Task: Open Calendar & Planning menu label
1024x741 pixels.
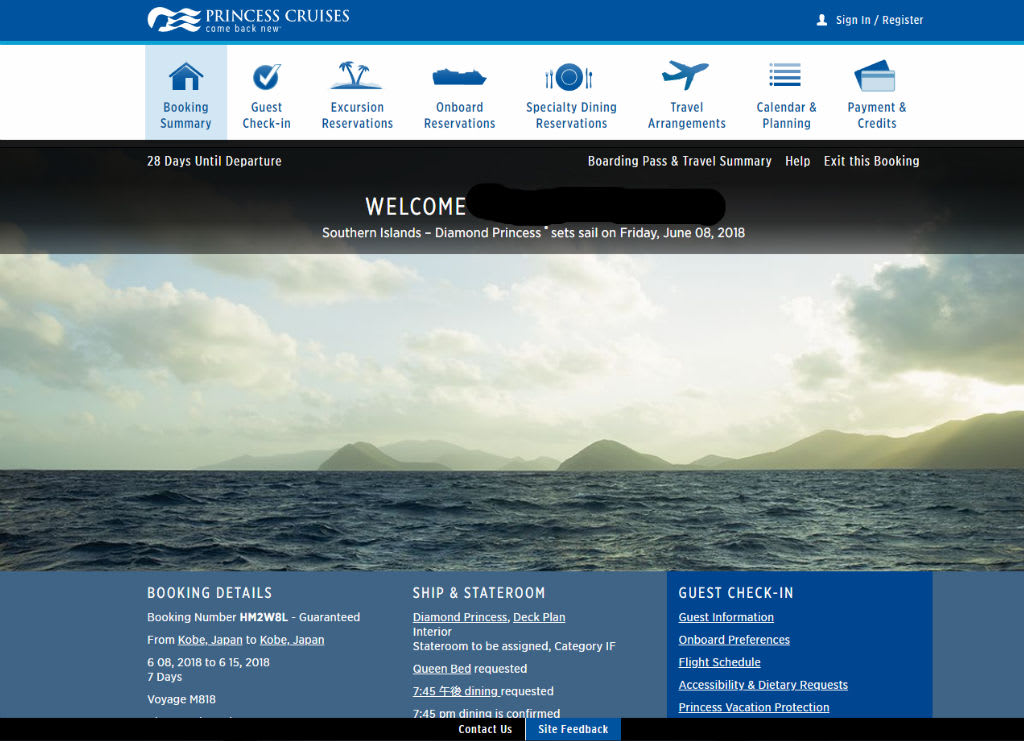Action: pyautogui.click(x=786, y=115)
